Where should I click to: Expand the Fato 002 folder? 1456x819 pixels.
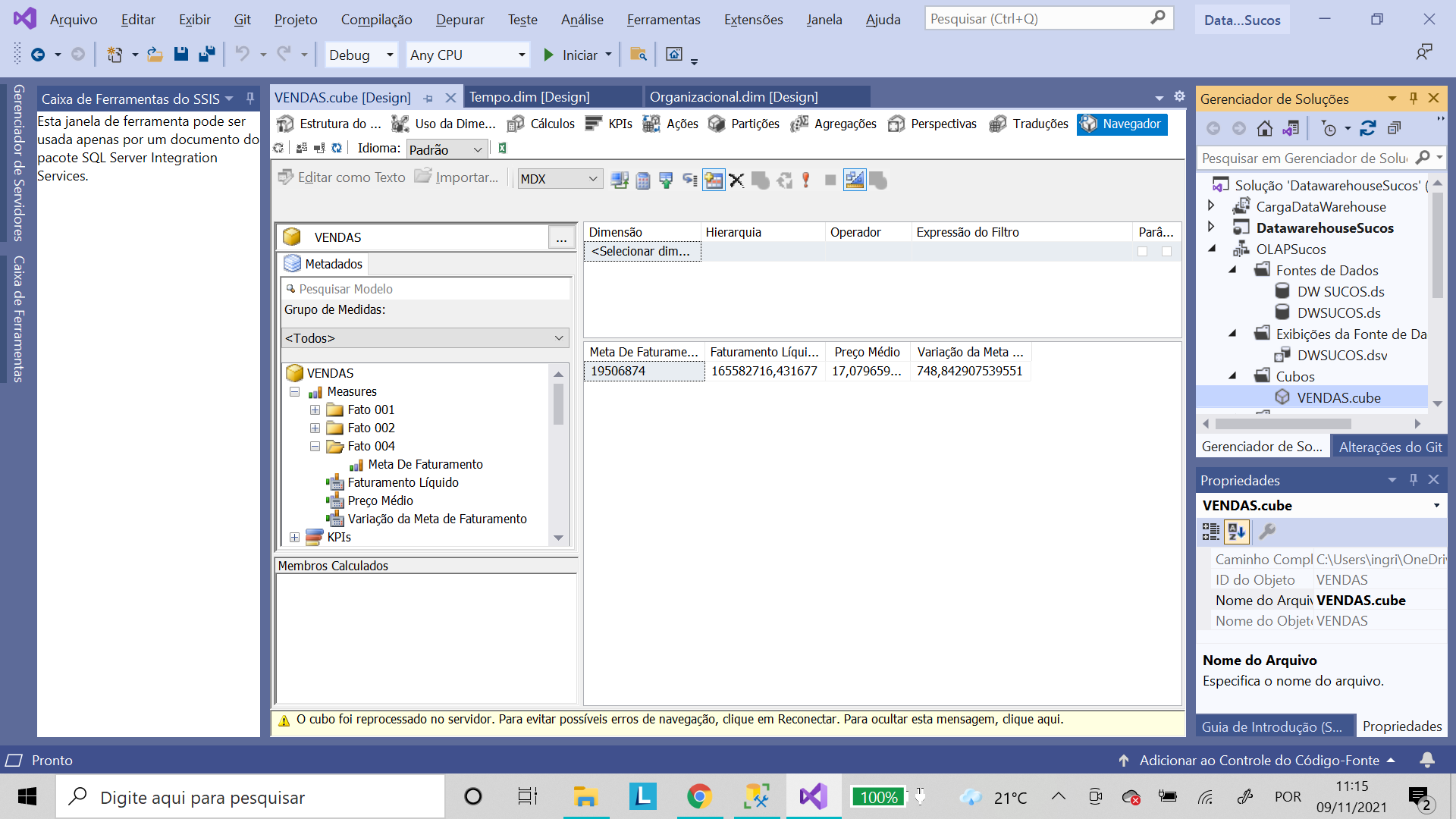pyautogui.click(x=315, y=428)
